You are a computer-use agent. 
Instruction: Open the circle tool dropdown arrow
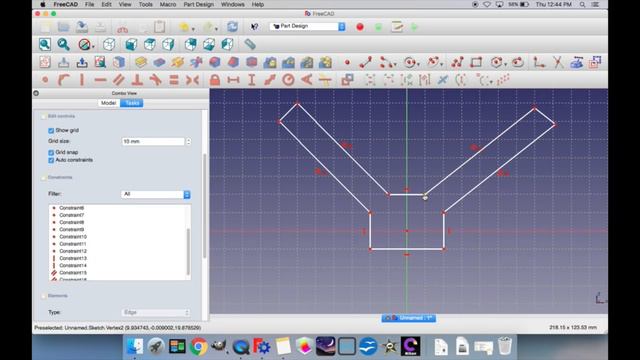(418, 64)
